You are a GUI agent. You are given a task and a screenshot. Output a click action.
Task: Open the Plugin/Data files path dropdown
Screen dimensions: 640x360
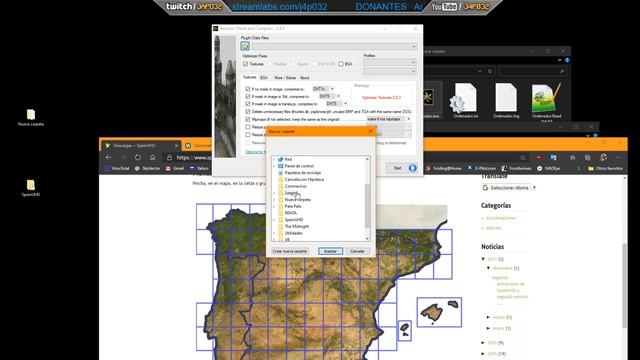(413, 47)
